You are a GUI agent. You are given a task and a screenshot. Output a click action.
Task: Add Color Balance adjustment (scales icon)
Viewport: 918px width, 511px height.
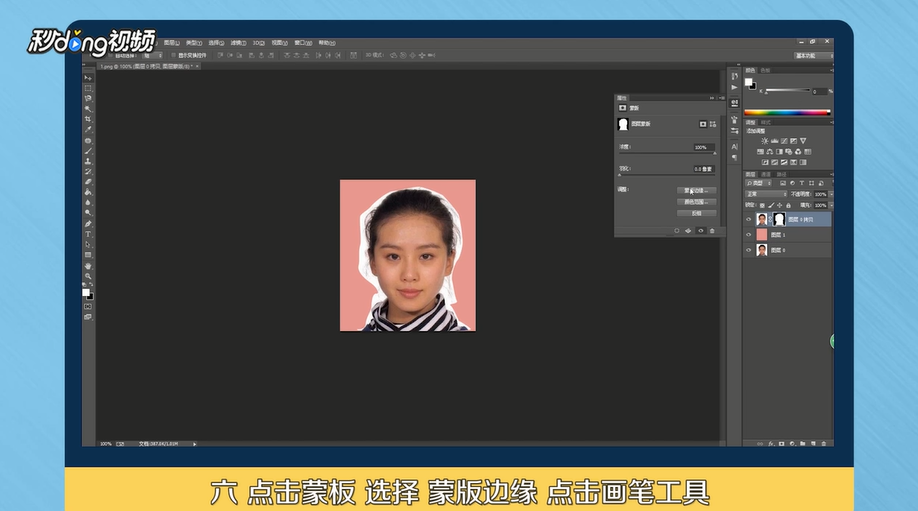(x=770, y=152)
